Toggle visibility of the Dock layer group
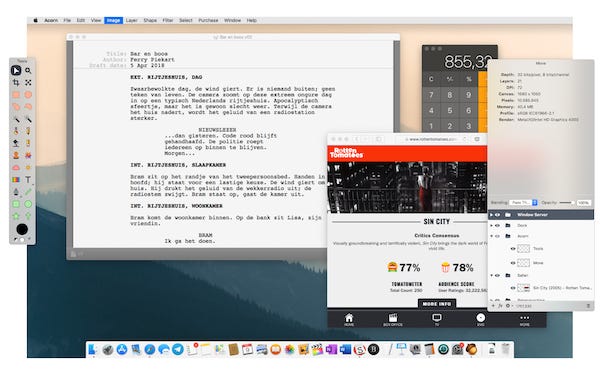The image size is (600, 375). tap(497, 225)
